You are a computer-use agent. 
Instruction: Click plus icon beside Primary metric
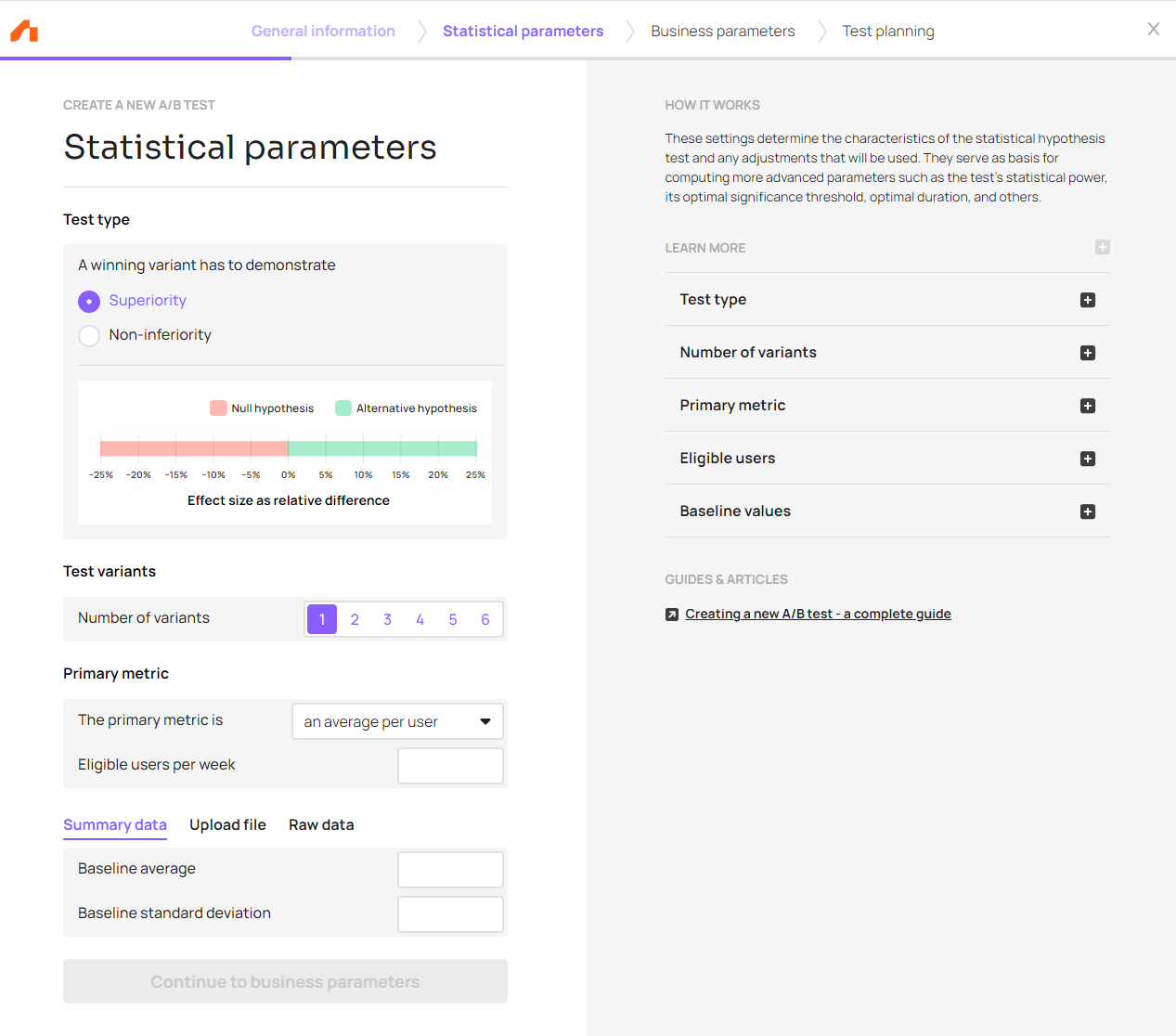tap(1088, 406)
